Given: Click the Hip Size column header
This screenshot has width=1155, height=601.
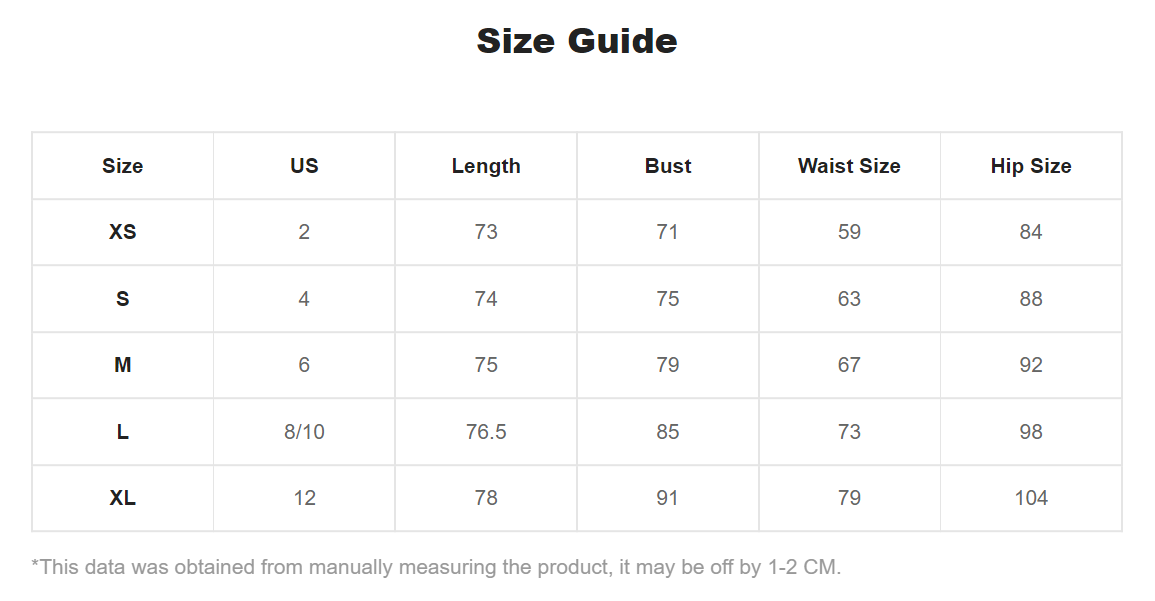Looking at the screenshot, I should point(1031,166).
